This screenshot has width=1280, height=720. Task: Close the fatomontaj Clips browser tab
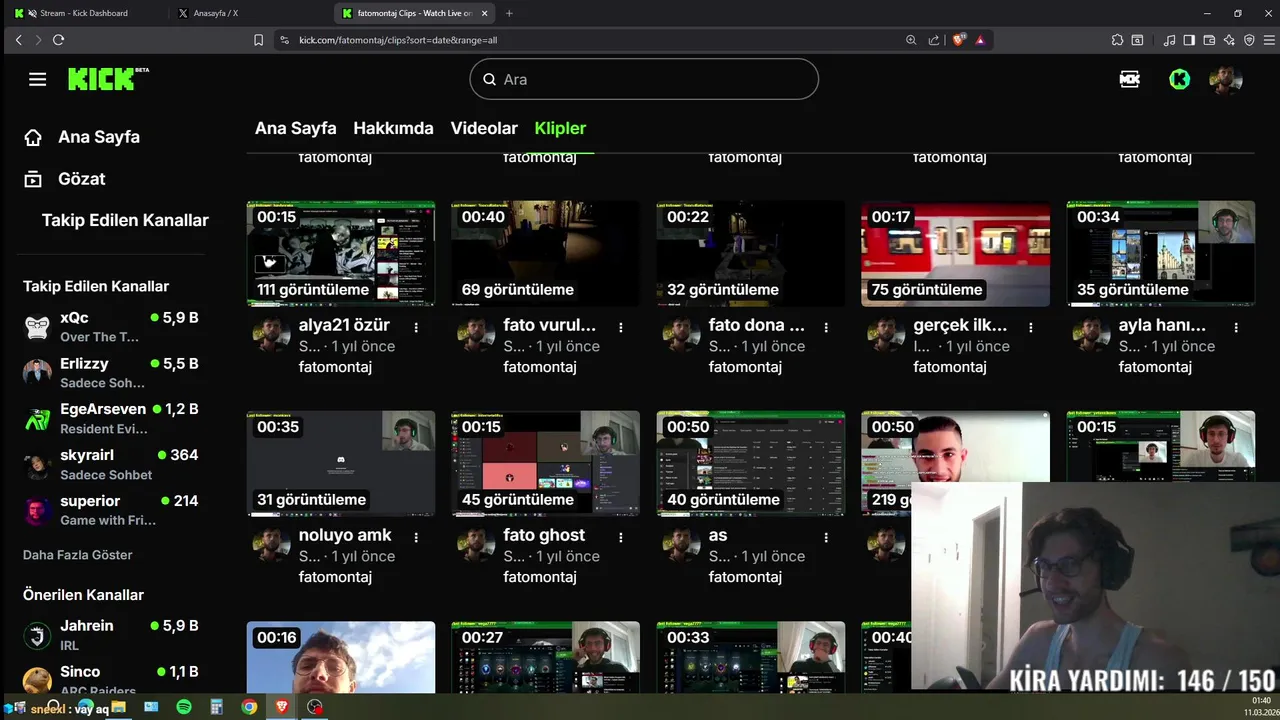[485, 13]
